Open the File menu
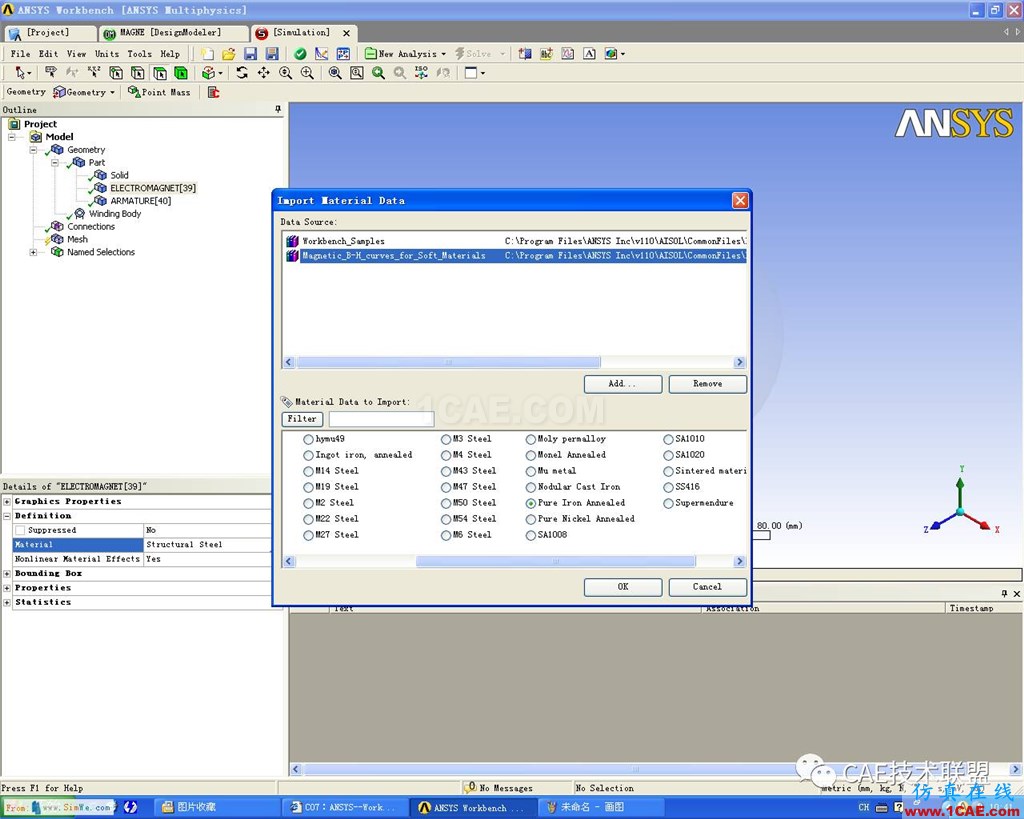This screenshot has height=819, width=1024. (20, 54)
